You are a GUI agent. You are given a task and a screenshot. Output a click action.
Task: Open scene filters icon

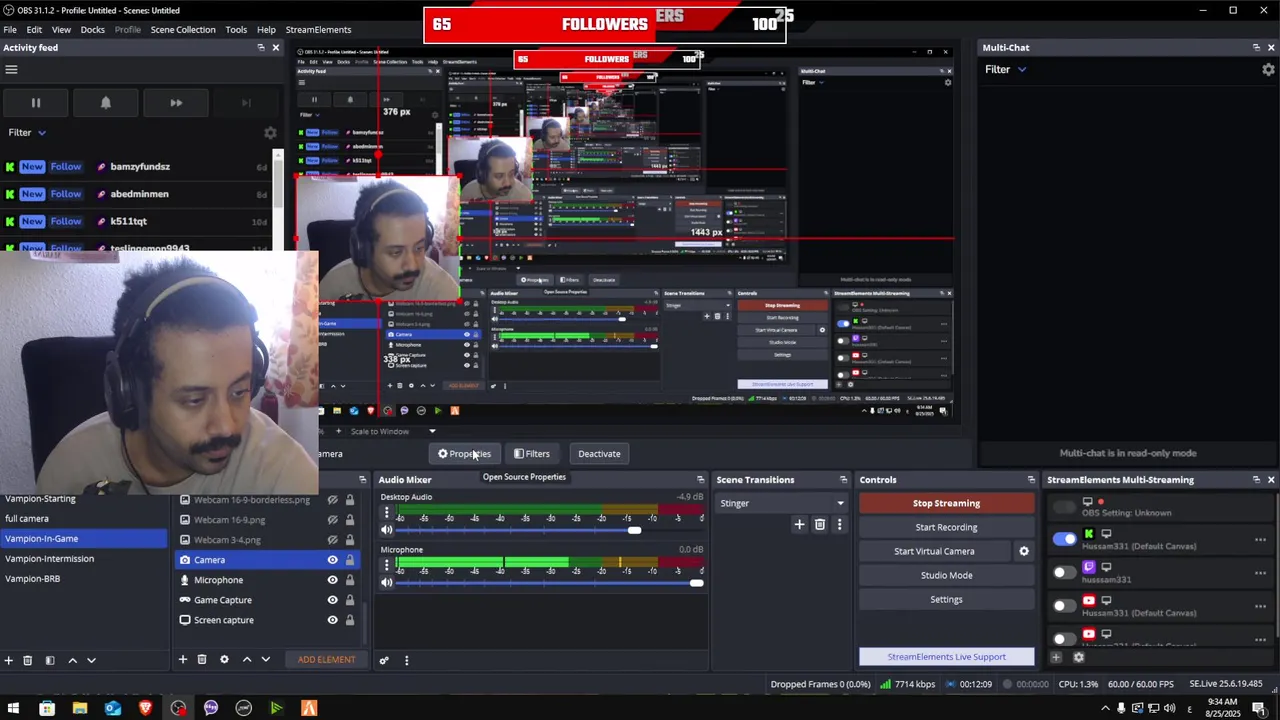49,660
